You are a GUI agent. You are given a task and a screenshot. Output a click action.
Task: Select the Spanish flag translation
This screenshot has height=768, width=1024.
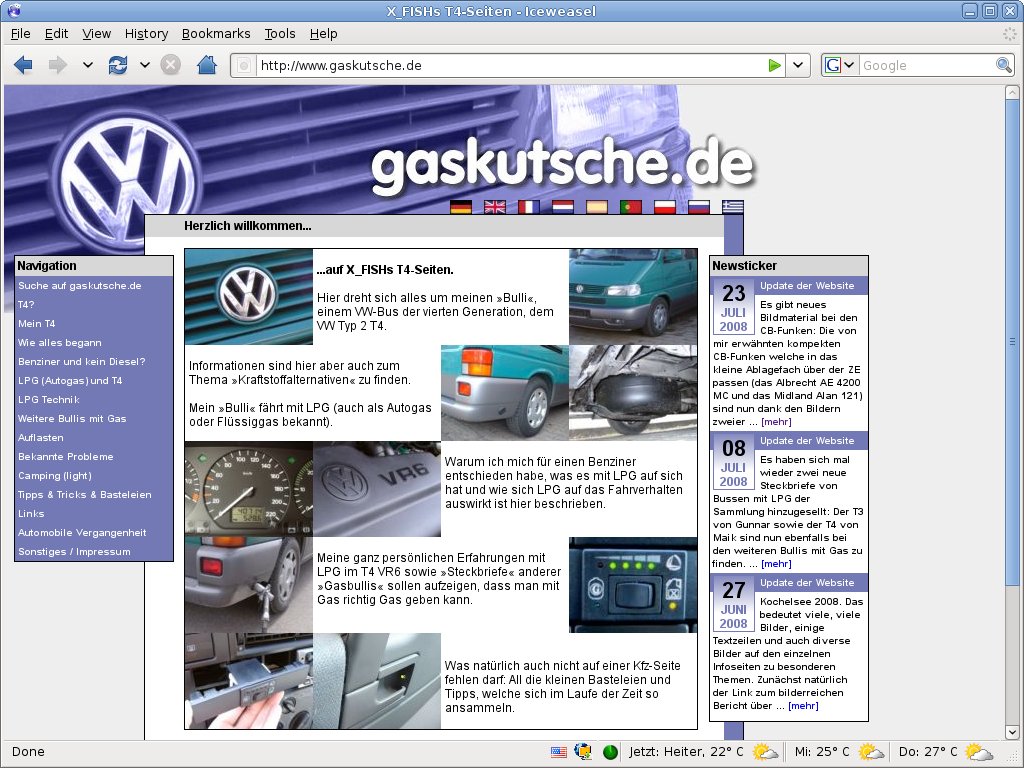coord(597,207)
